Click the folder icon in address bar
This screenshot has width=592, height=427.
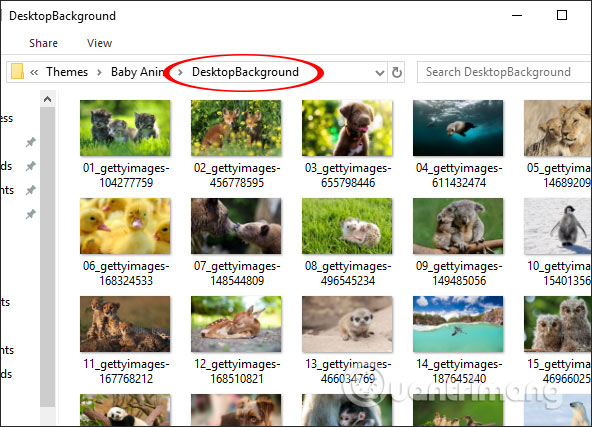pyautogui.click(x=17, y=72)
